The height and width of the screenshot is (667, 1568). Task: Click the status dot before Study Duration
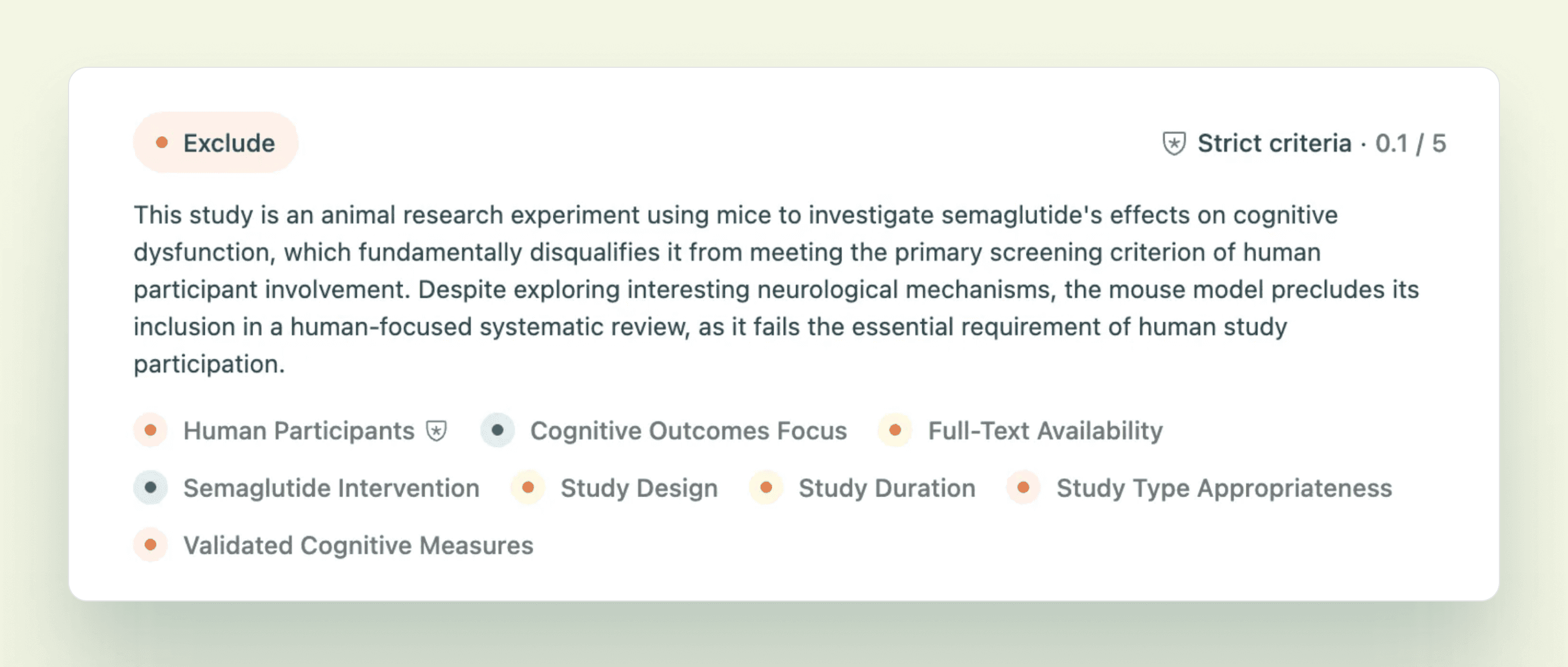766,488
